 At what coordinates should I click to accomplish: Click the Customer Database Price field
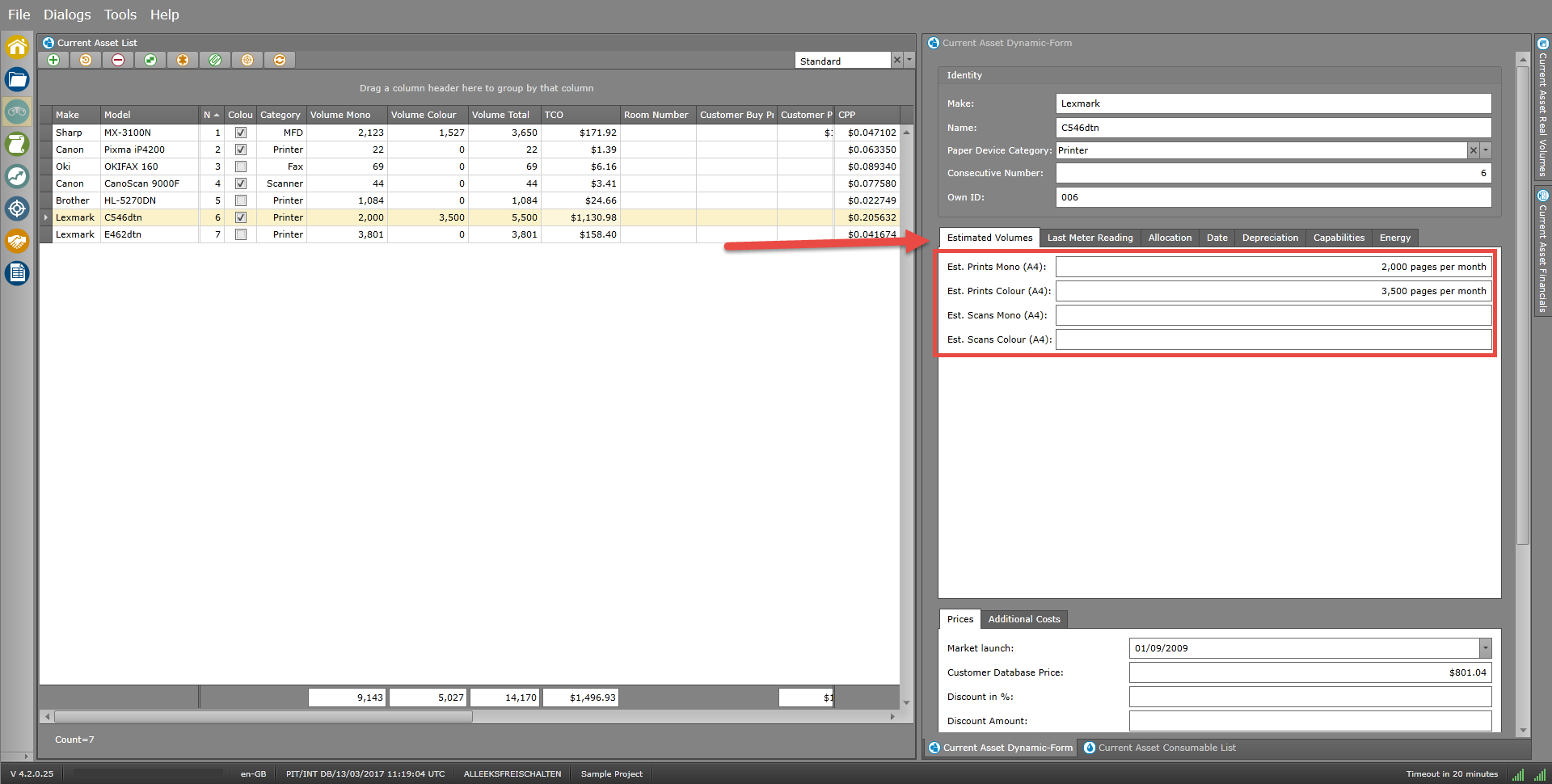point(1309,672)
